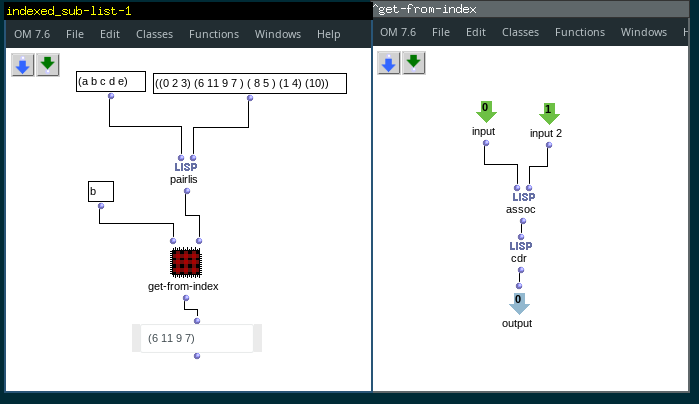This screenshot has width=699, height=404.
Task: Click the 'get-from-index' patch label
Action: click(183, 286)
